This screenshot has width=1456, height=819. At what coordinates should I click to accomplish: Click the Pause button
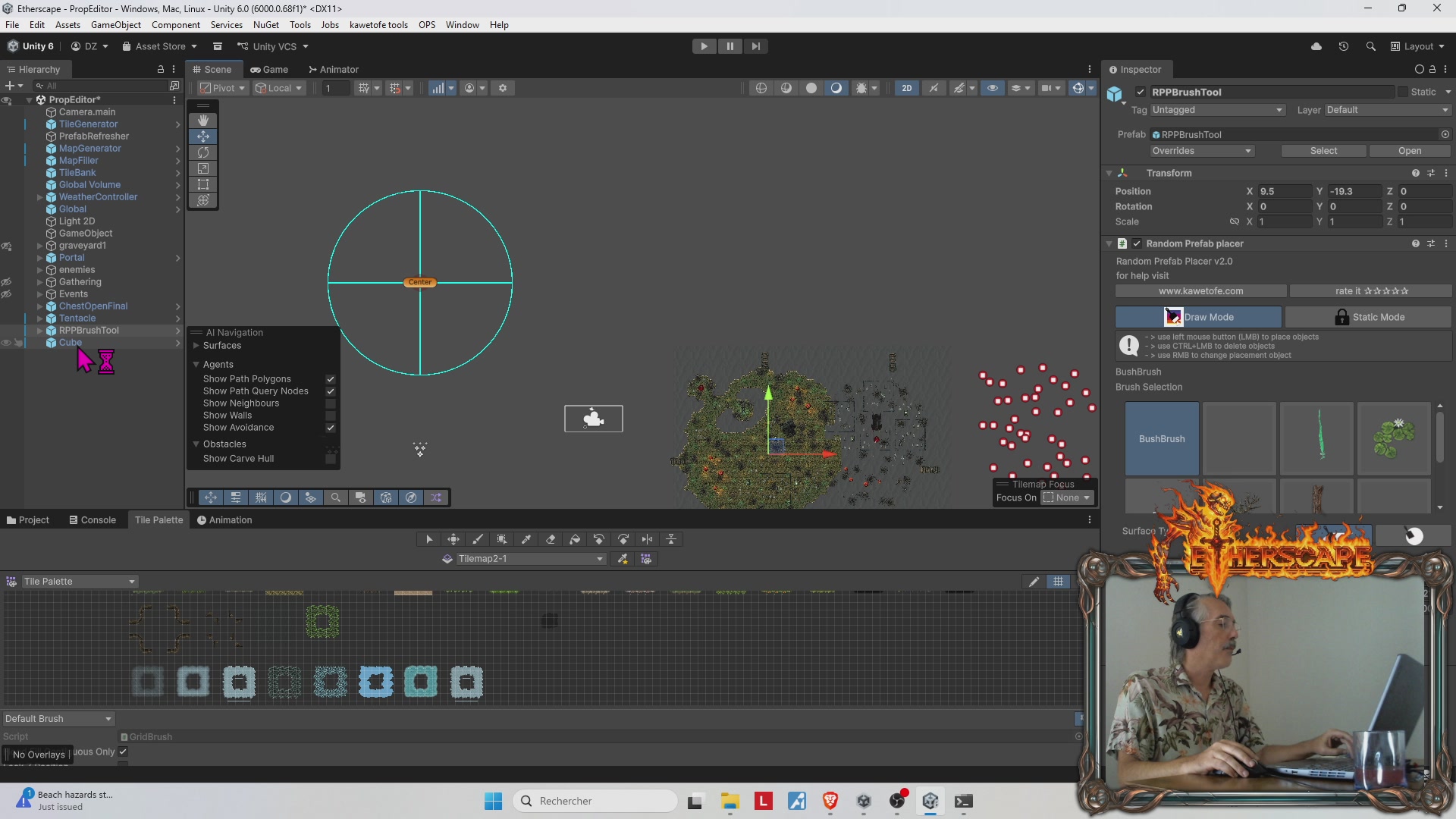tap(730, 46)
